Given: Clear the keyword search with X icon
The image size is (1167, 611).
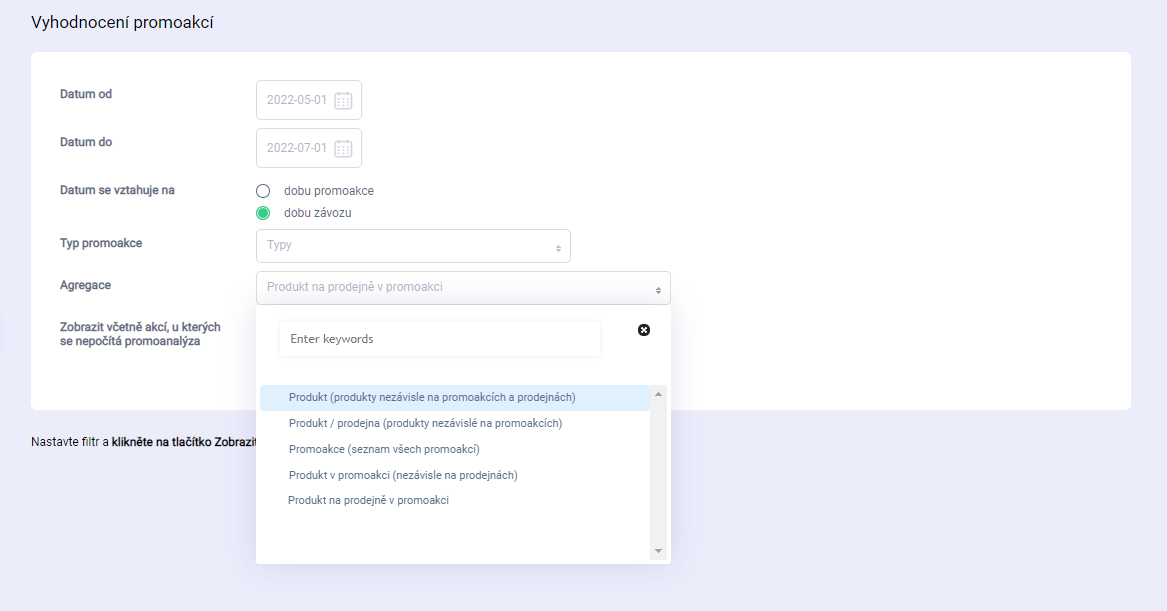Looking at the screenshot, I should (x=644, y=330).
